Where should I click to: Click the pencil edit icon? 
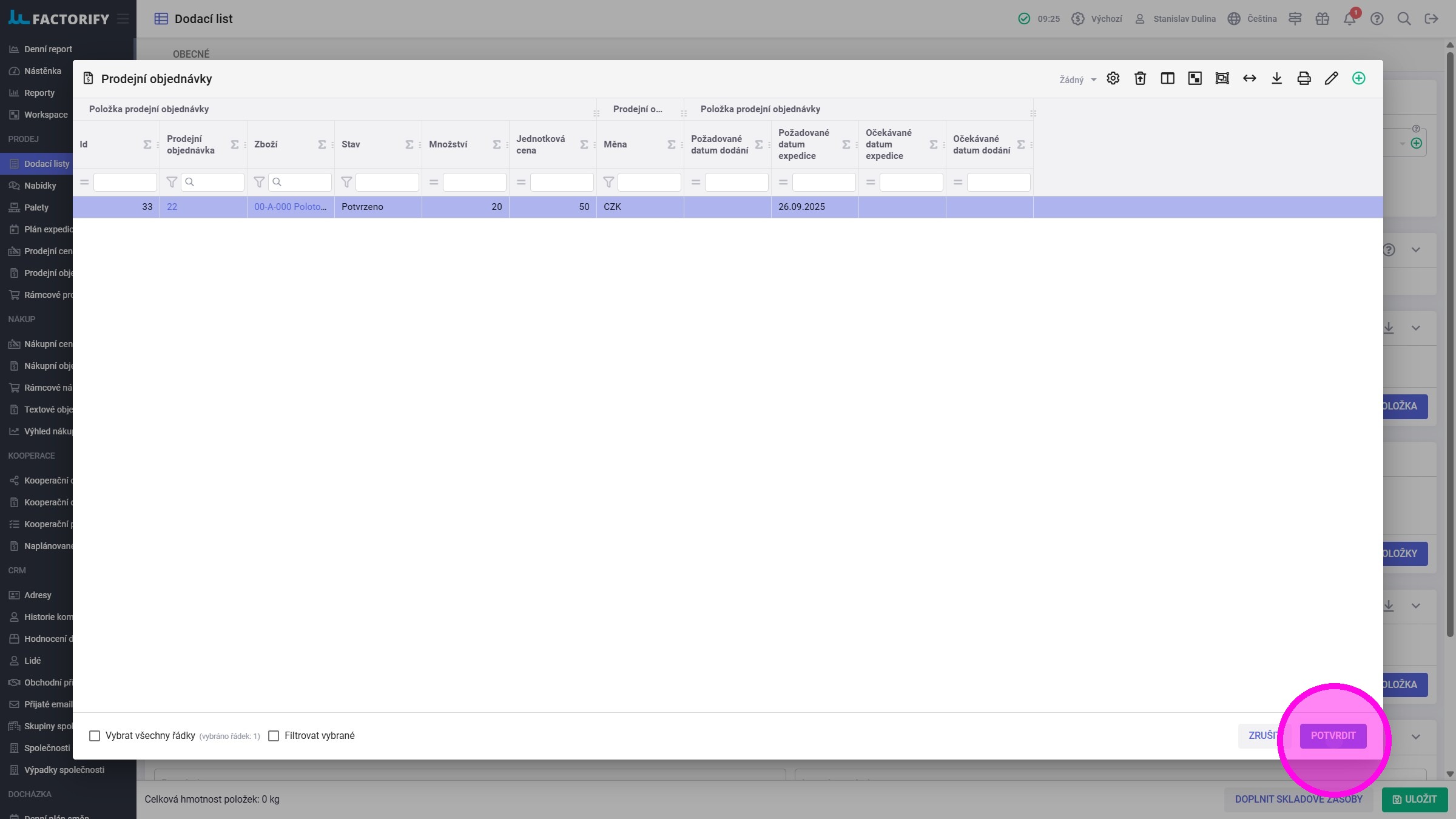pyautogui.click(x=1331, y=79)
